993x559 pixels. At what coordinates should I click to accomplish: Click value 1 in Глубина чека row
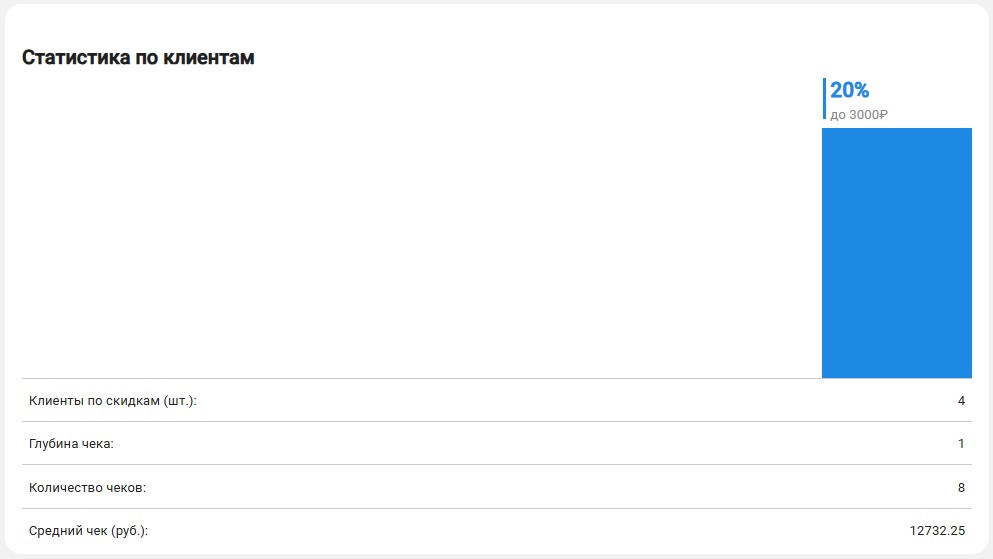[x=961, y=444]
